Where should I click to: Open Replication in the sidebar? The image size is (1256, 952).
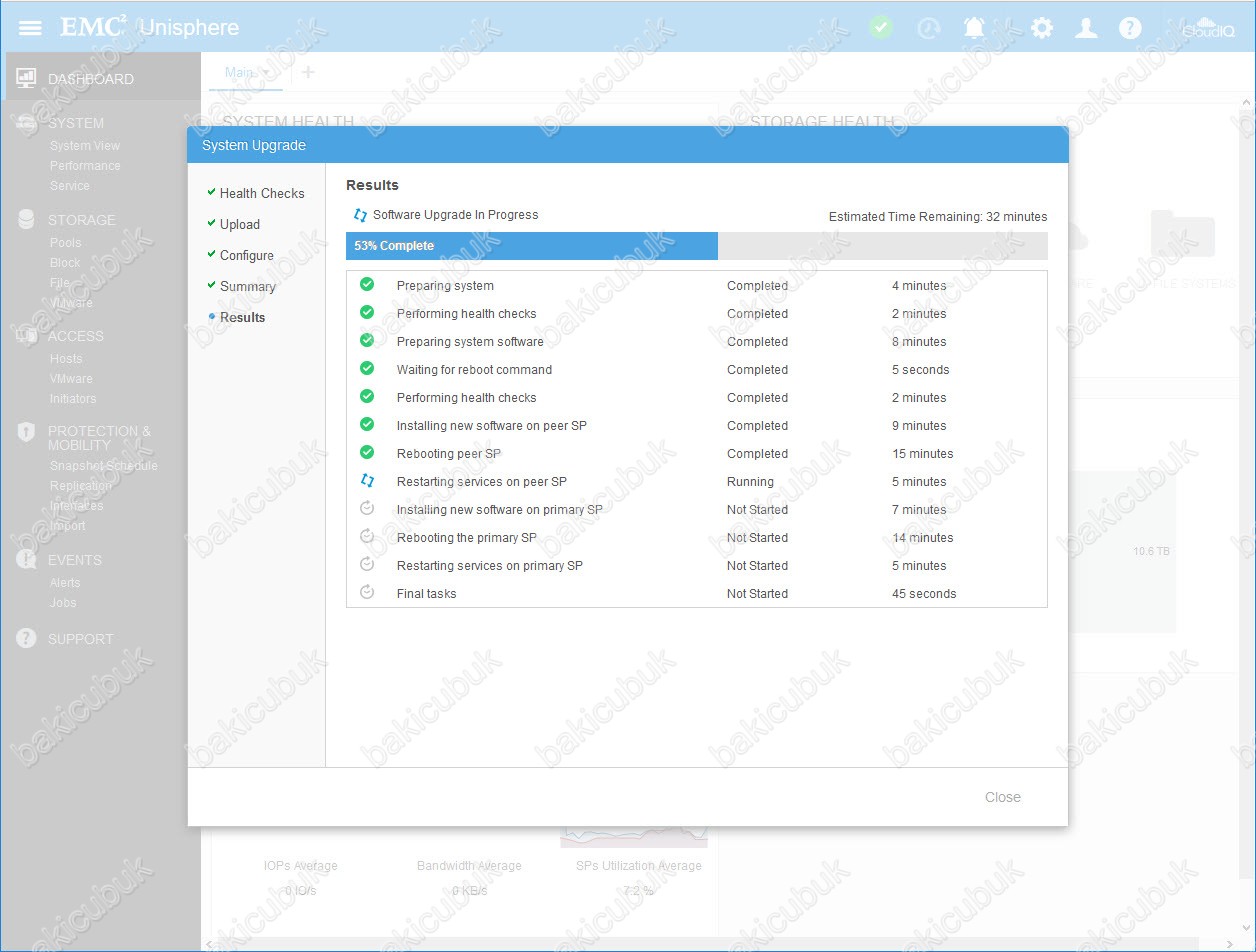coord(81,486)
